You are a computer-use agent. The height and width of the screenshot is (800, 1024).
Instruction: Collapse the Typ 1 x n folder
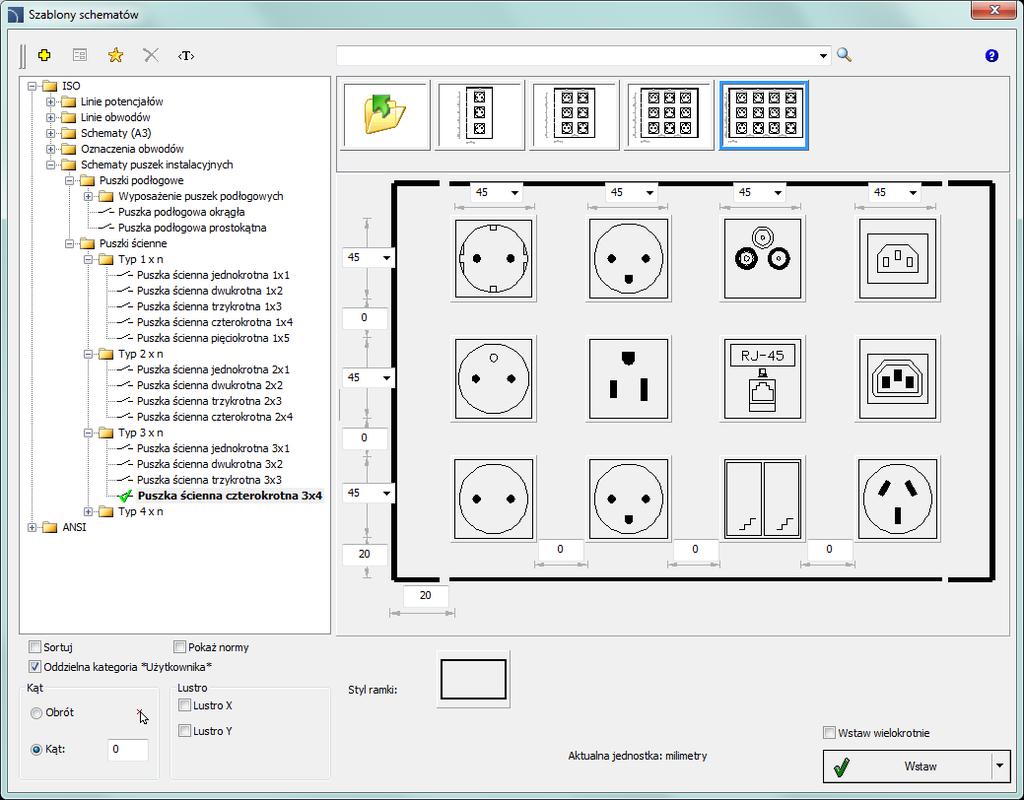(88, 259)
